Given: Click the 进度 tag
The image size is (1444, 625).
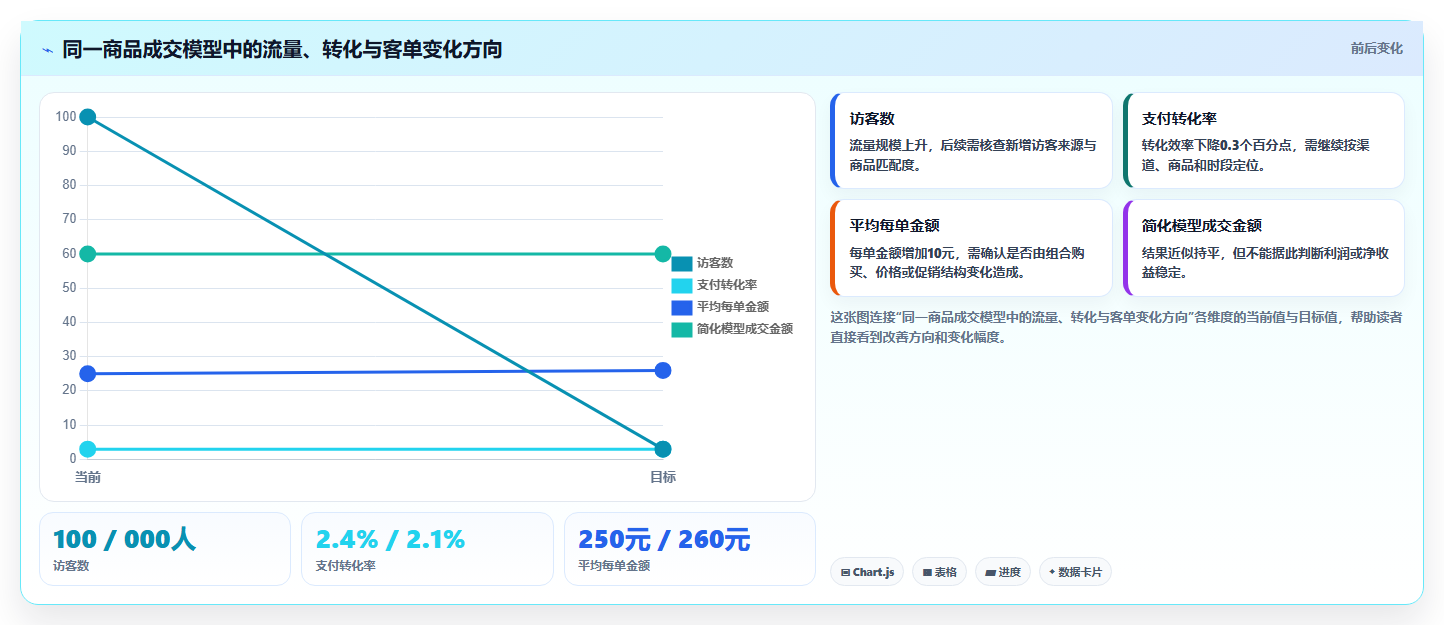Looking at the screenshot, I should tap(1003, 572).
